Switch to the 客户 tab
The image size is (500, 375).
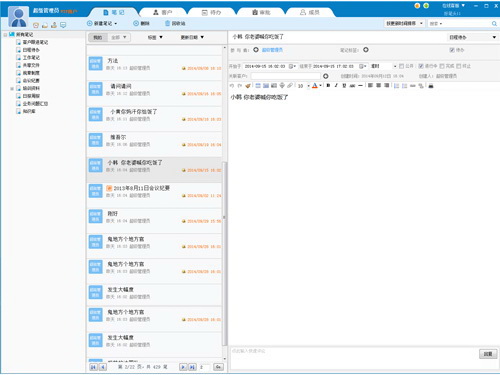[x=162, y=12]
